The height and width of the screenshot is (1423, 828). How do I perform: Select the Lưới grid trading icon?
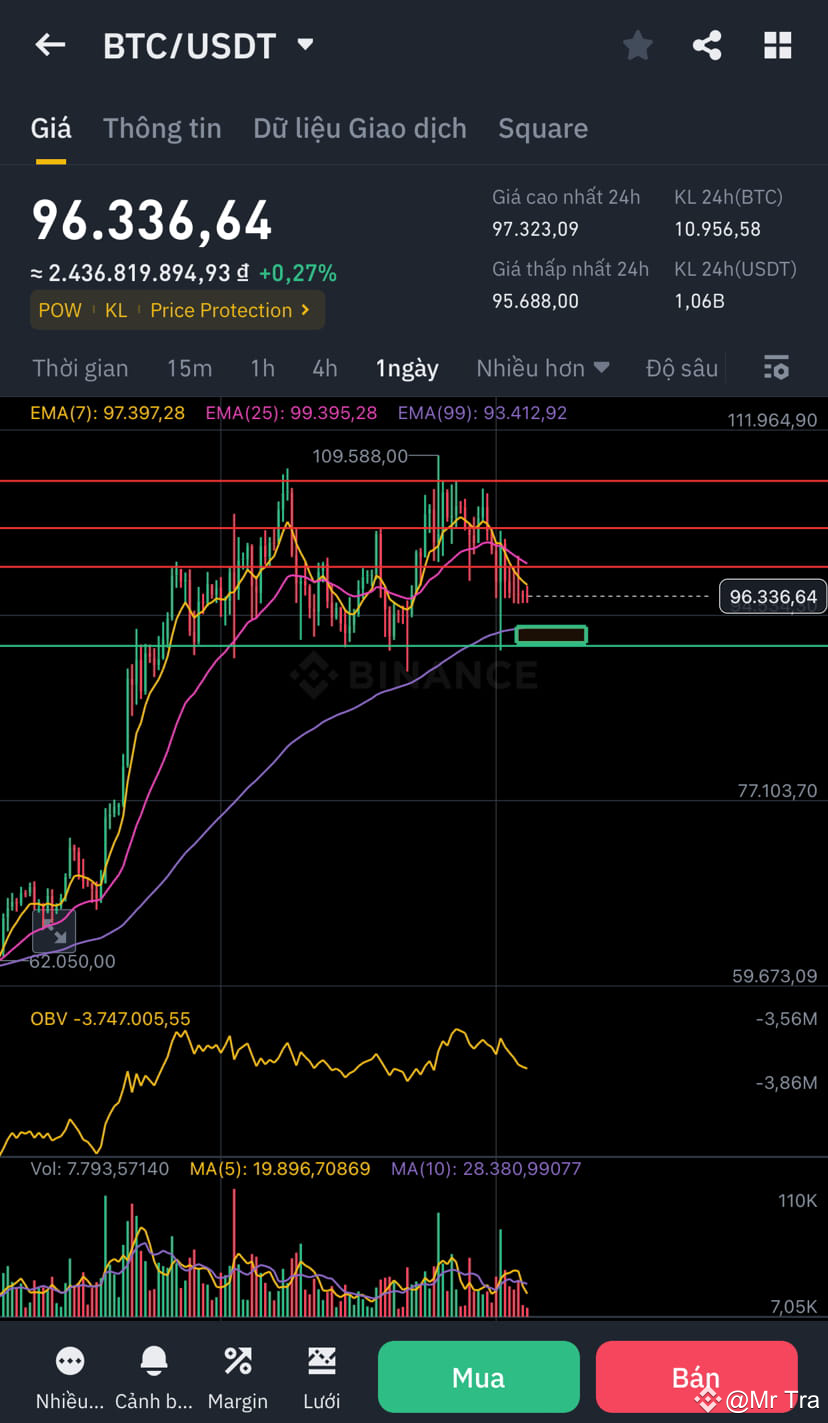[322, 1375]
